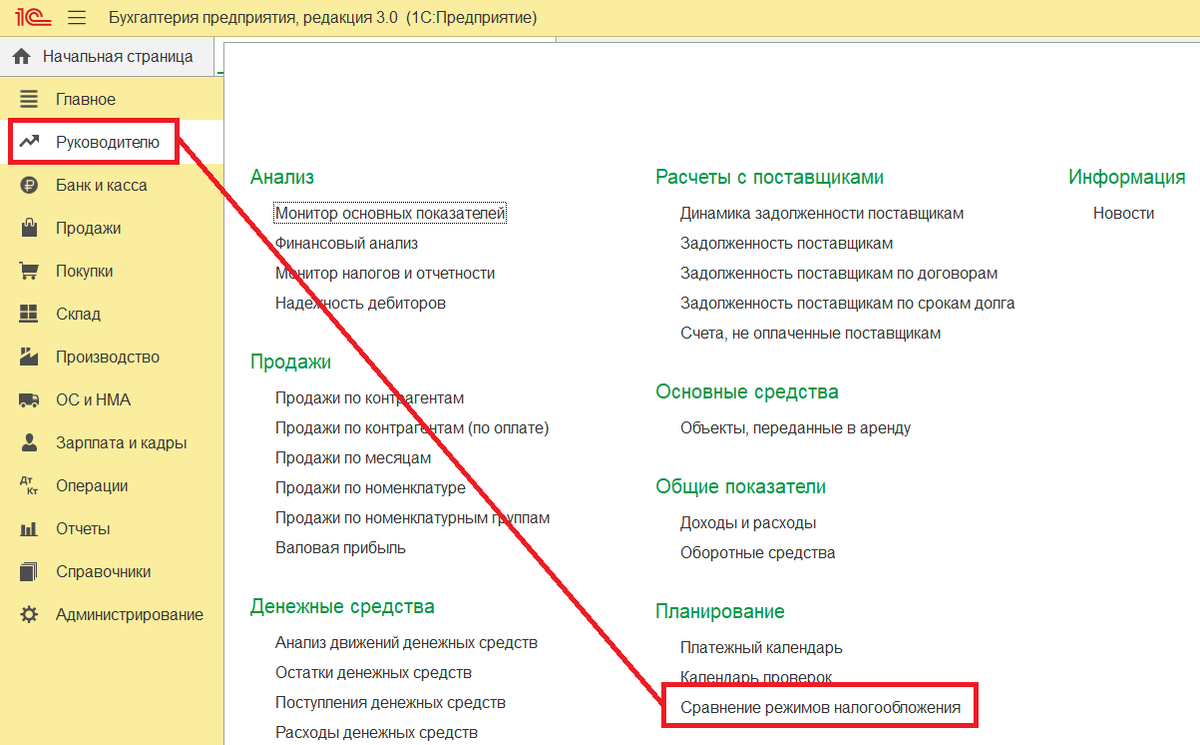Open Анализ движений денежных средств
The width and height of the screenshot is (1200, 745).
coord(406,643)
